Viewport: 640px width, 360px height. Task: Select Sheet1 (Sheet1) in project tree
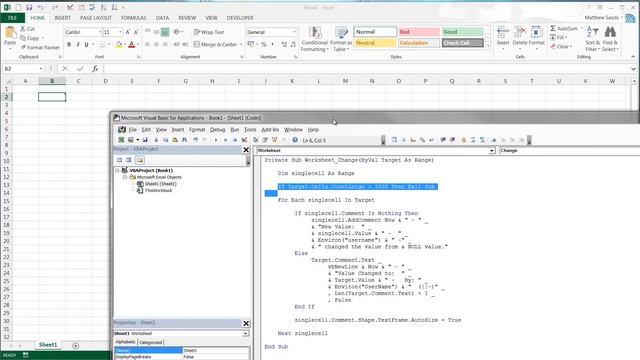click(x=160, y=184)
